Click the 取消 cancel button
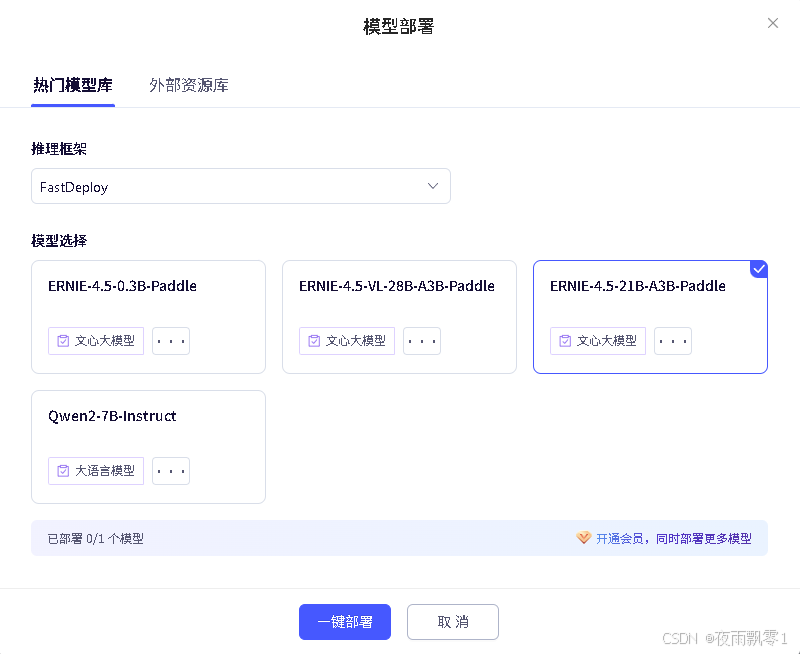Viewport: 800px width, 654px height. point(453,622)
